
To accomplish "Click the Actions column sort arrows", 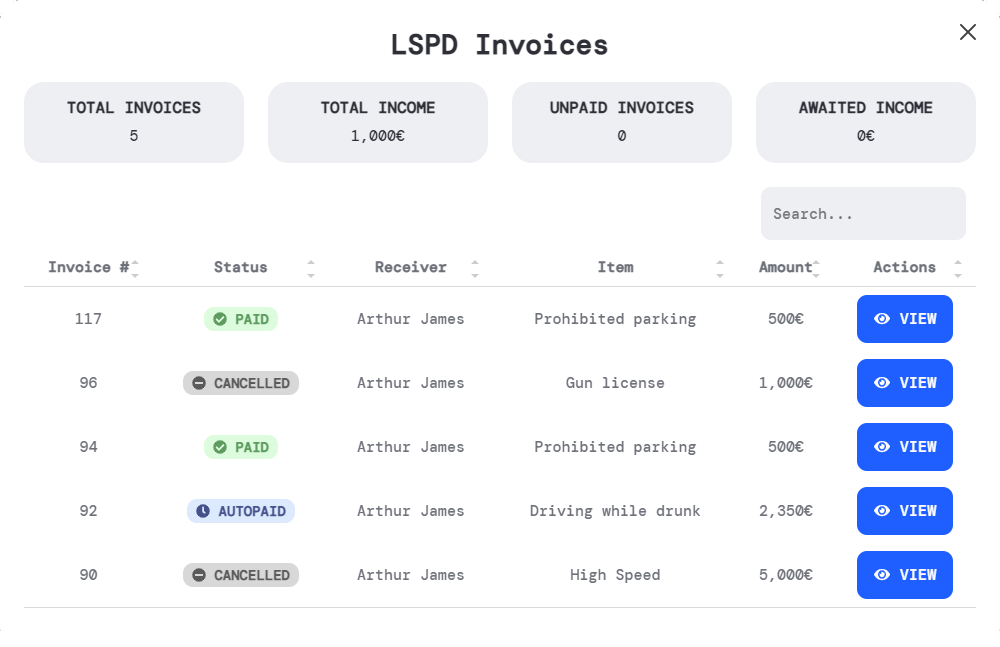I will [958, 268].
